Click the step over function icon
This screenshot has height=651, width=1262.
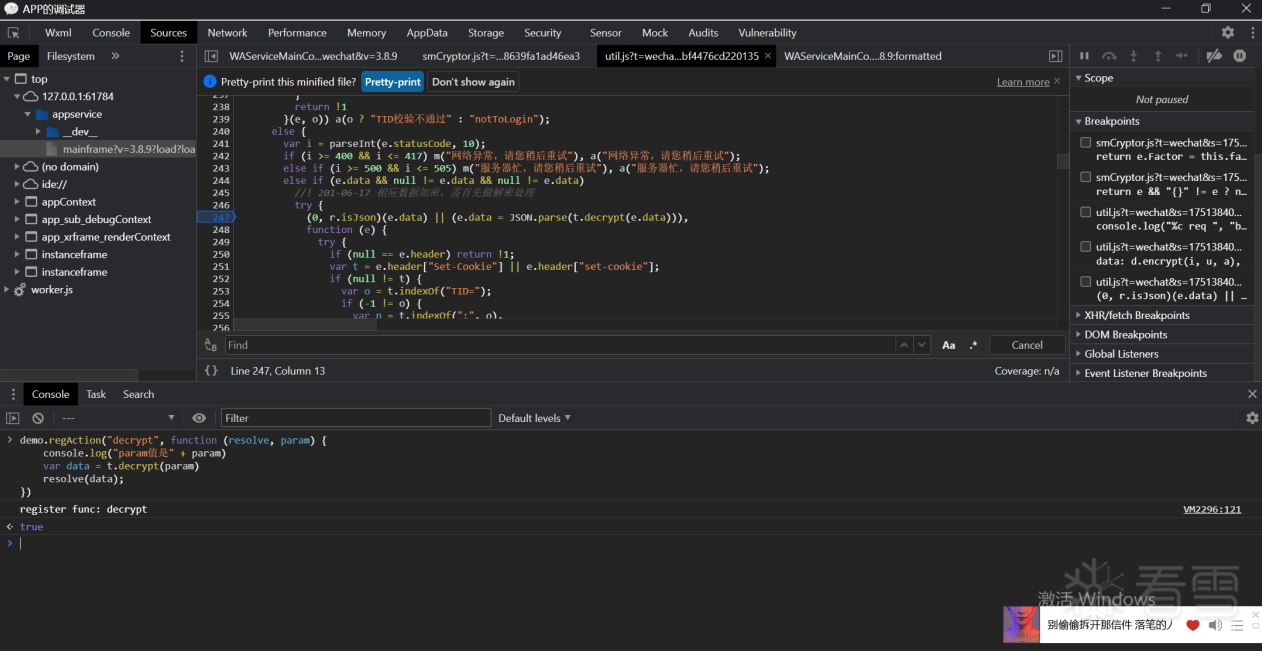click(1109, 56)
